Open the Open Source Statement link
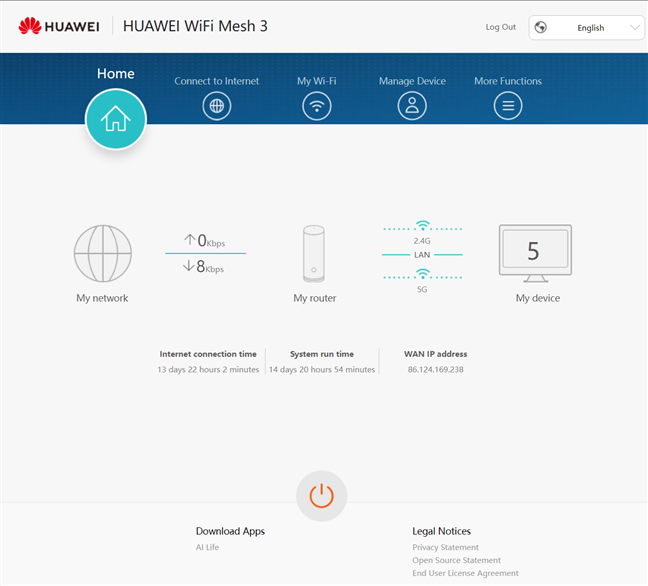Viewport: 648px width, 586px height. 456,560
